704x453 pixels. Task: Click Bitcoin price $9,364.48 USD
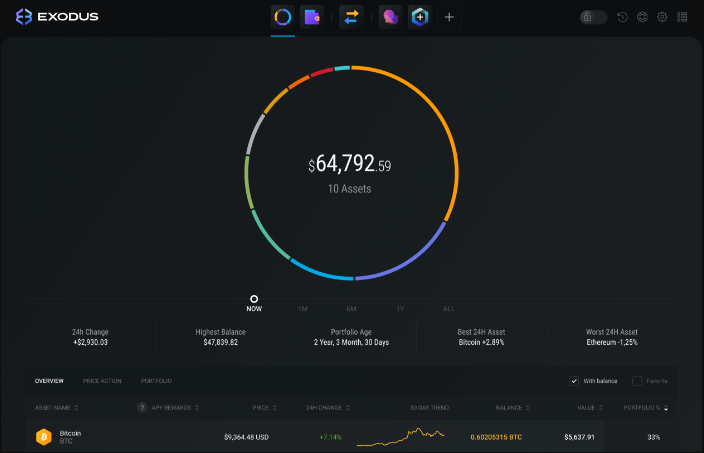tap(246, 437)
